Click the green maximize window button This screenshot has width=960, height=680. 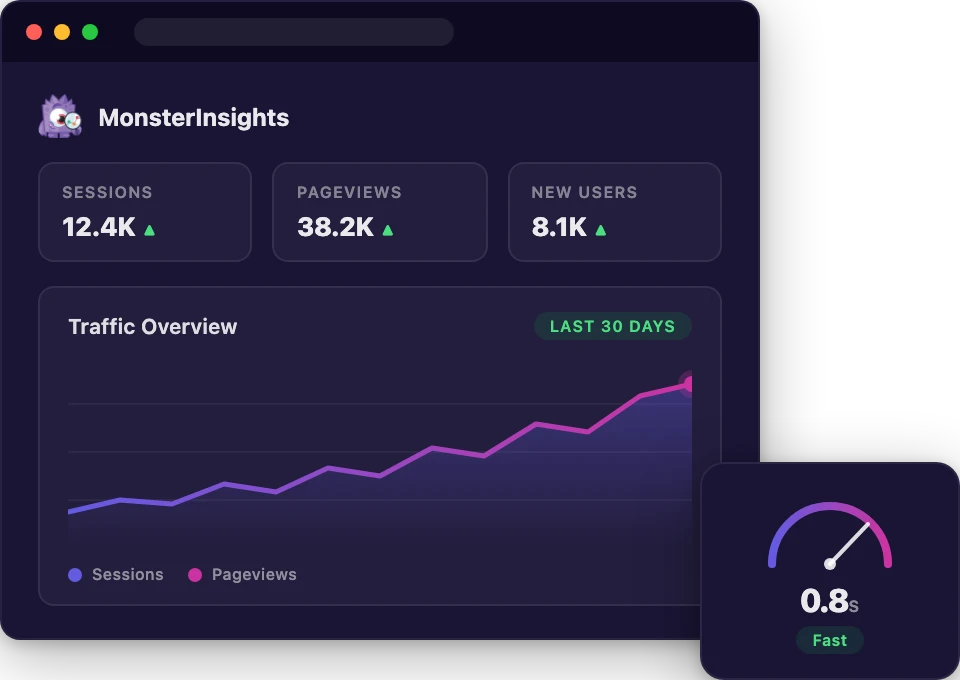[x=90, y=32]
